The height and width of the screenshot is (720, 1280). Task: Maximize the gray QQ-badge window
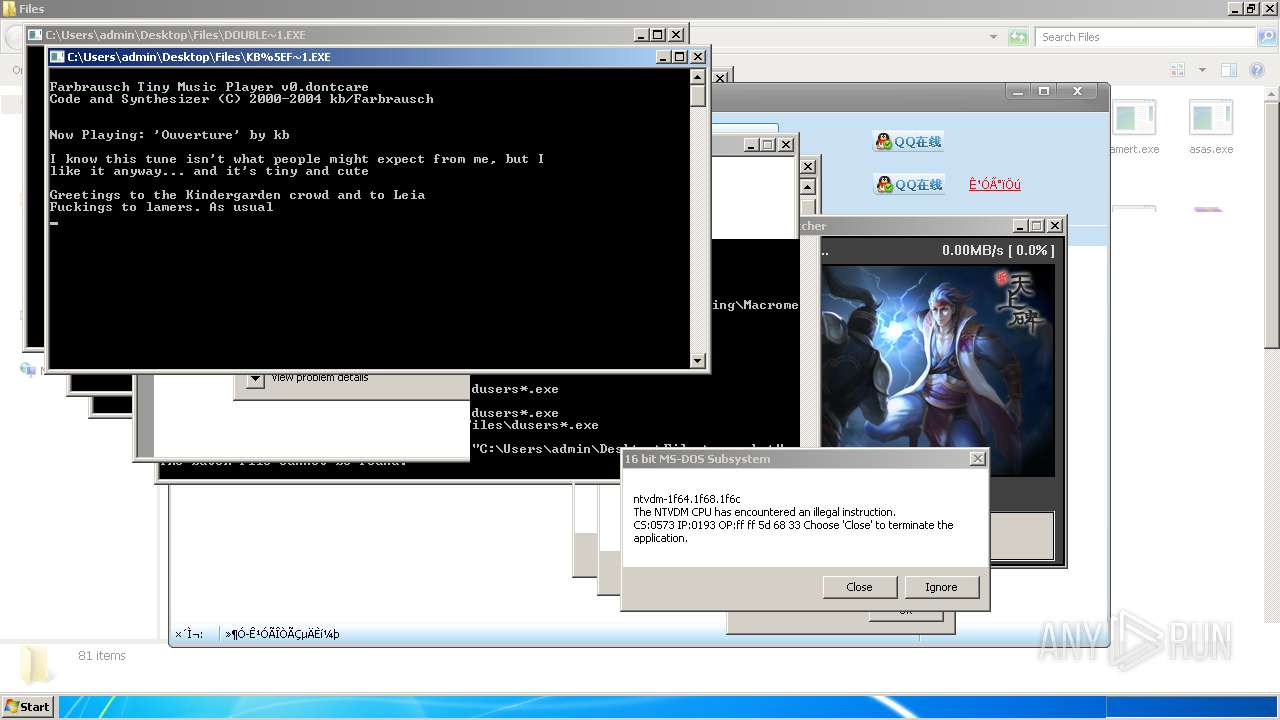1043,91
